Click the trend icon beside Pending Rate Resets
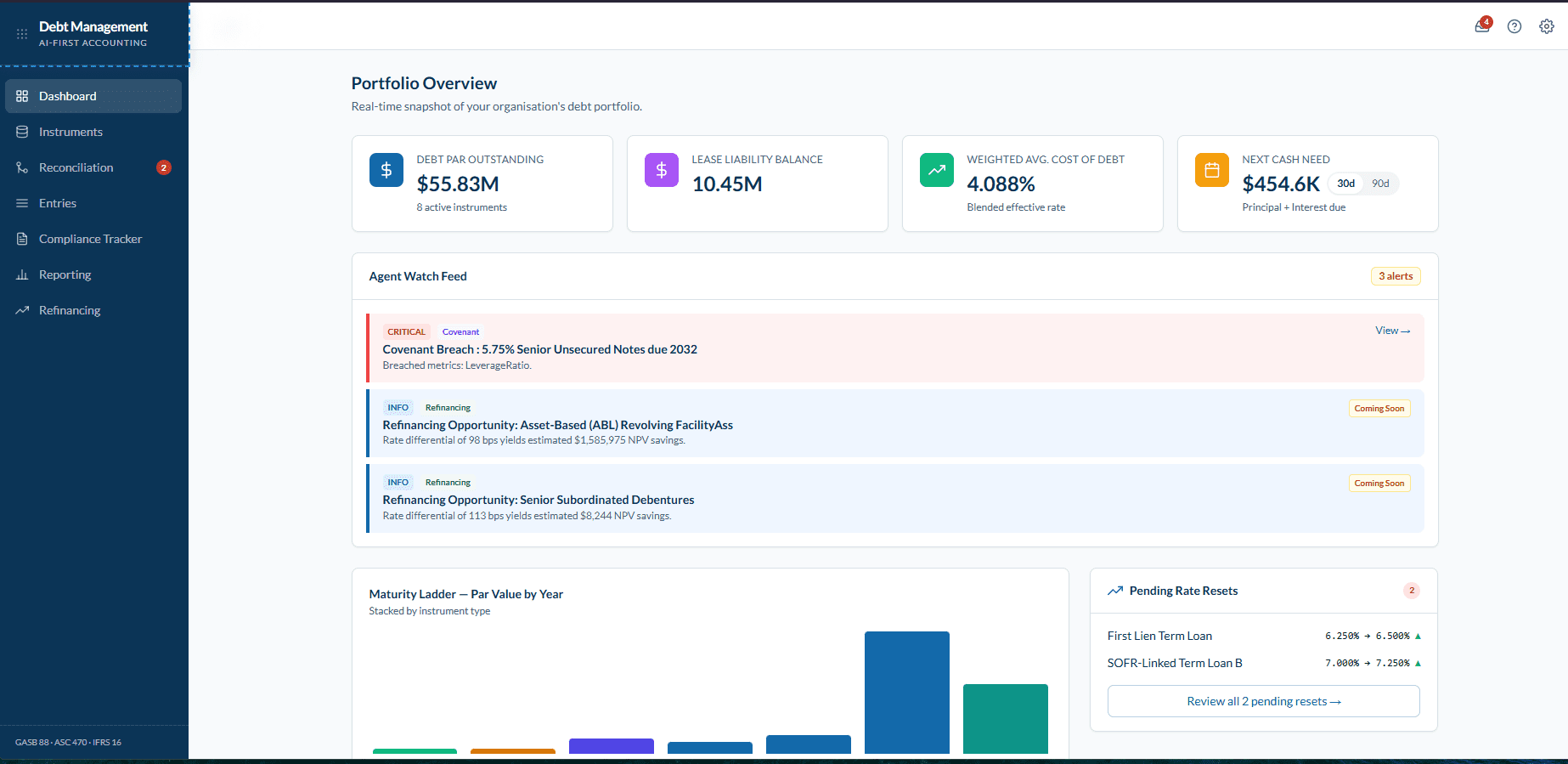The height and width of the screenshot is (764, 1568). pos(1115,591)
